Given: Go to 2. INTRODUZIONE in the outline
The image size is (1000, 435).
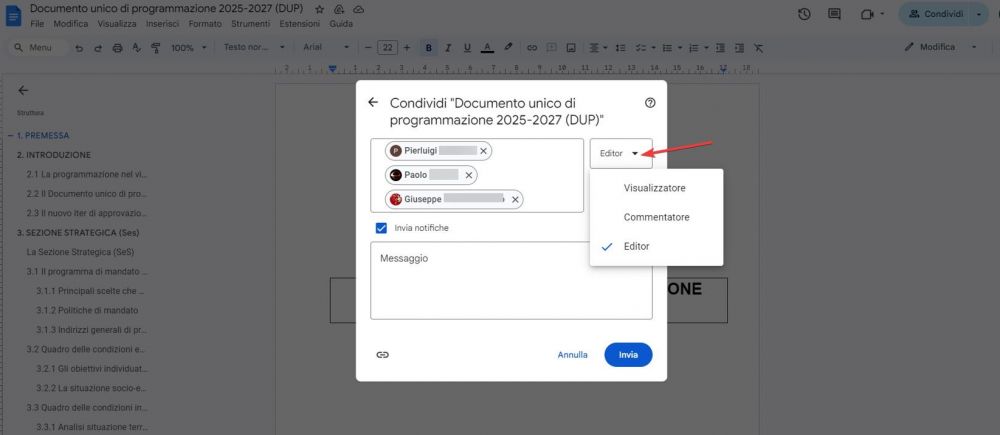Looking at the screenshot, I should tap(54, 155).
